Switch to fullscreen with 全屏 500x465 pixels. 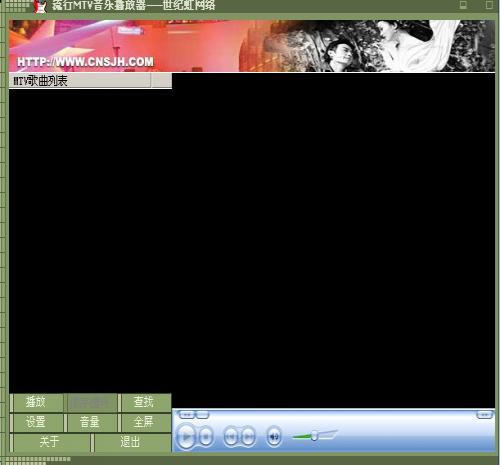click(144, 422)
